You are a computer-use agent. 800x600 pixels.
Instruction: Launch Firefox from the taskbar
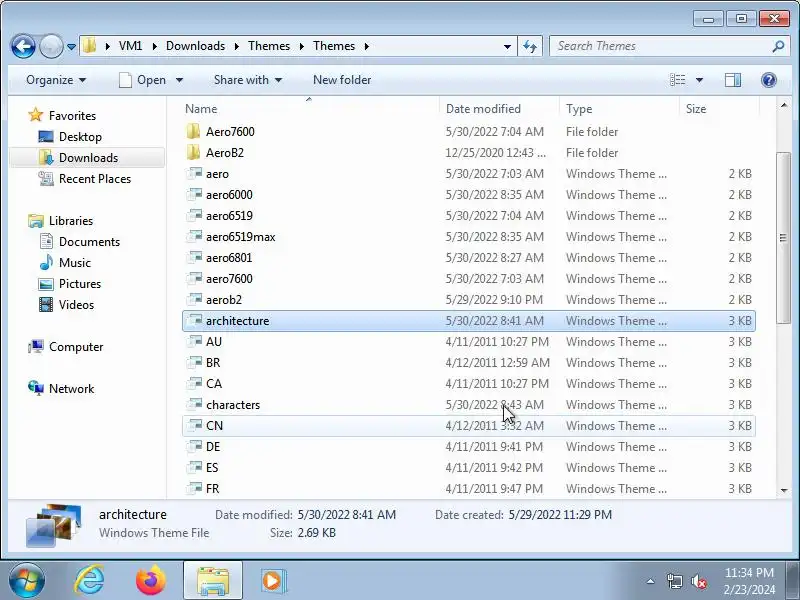click(151, 580)
